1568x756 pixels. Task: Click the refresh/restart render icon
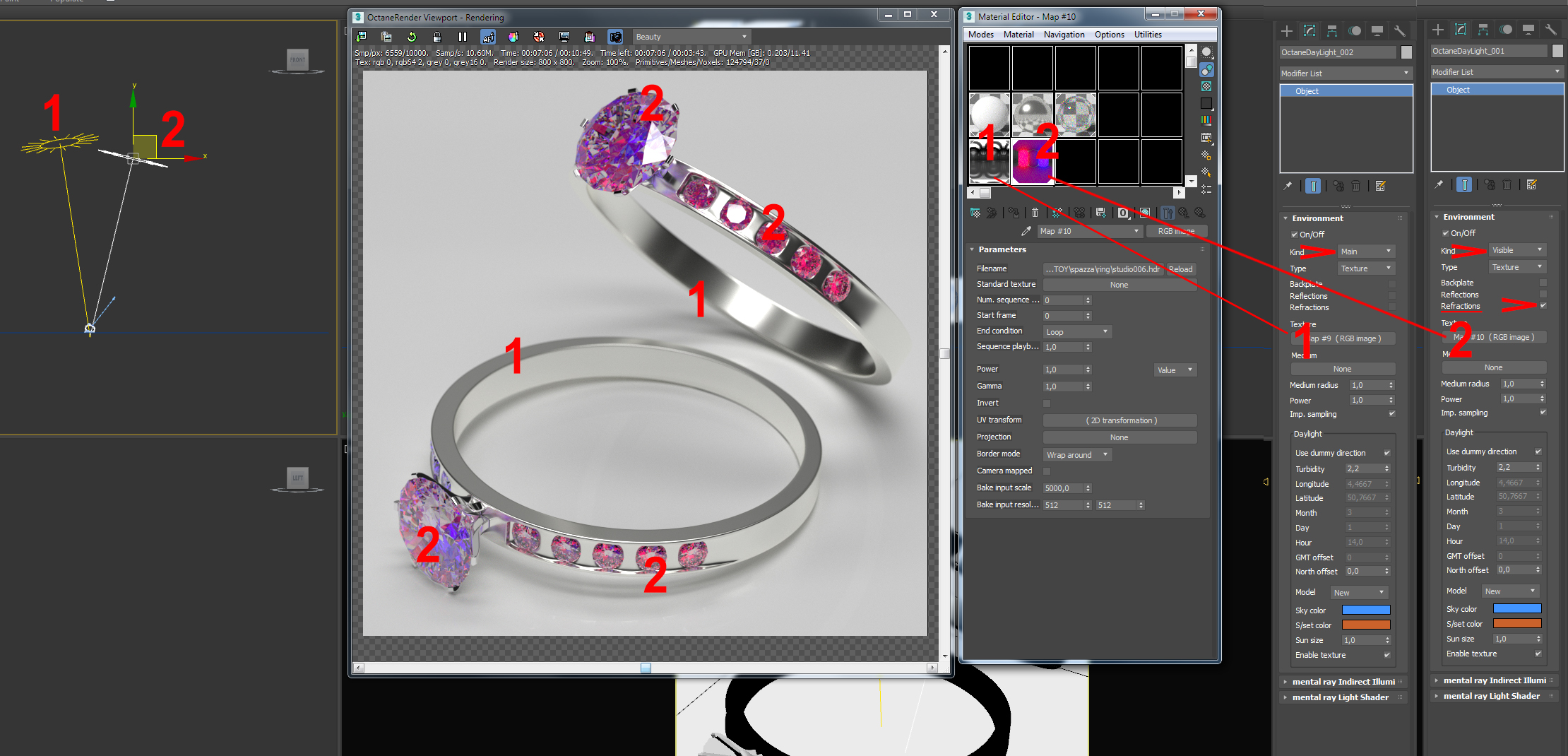point(412,37)
